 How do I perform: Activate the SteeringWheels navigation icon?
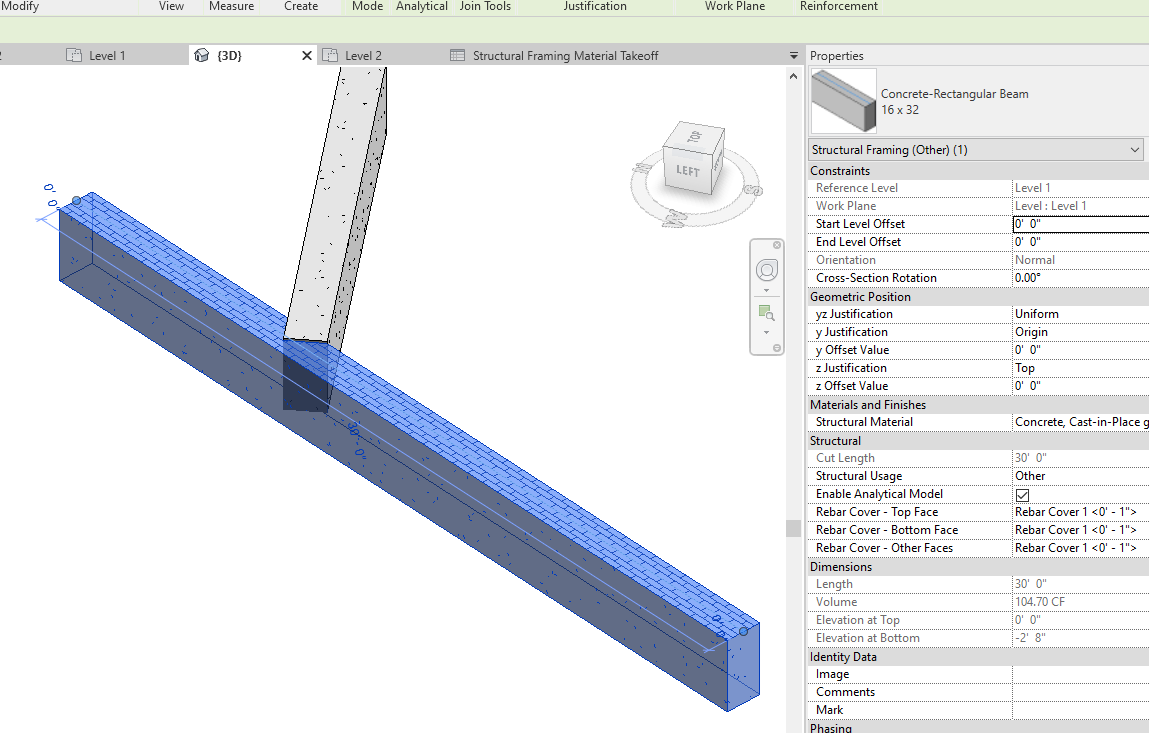click(766, 270)
